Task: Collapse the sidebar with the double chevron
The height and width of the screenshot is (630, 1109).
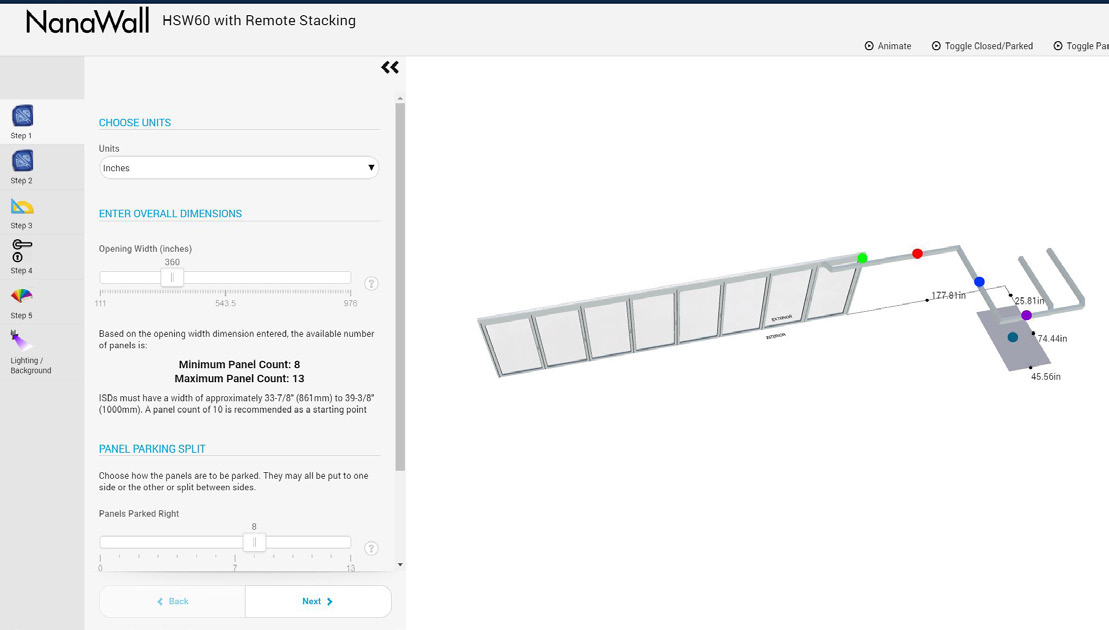Action: (390, 67)
